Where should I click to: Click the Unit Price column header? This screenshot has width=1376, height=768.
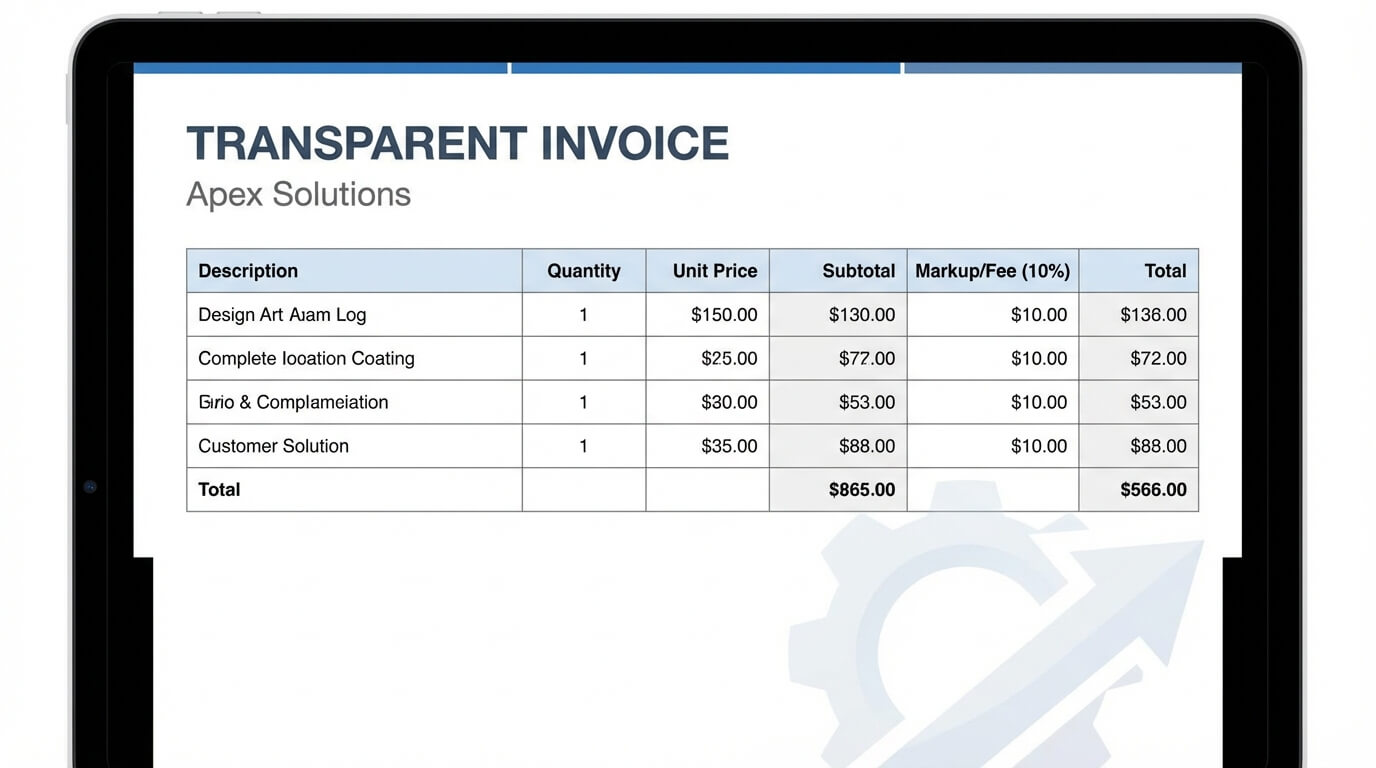point(714,271)
